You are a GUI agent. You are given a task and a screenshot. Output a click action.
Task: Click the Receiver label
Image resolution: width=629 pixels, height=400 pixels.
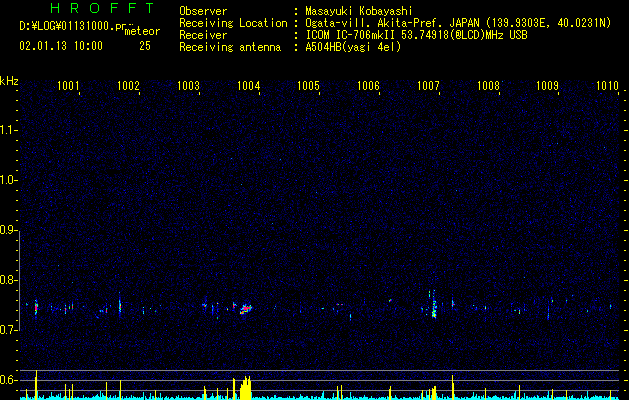tap(203, 35)
